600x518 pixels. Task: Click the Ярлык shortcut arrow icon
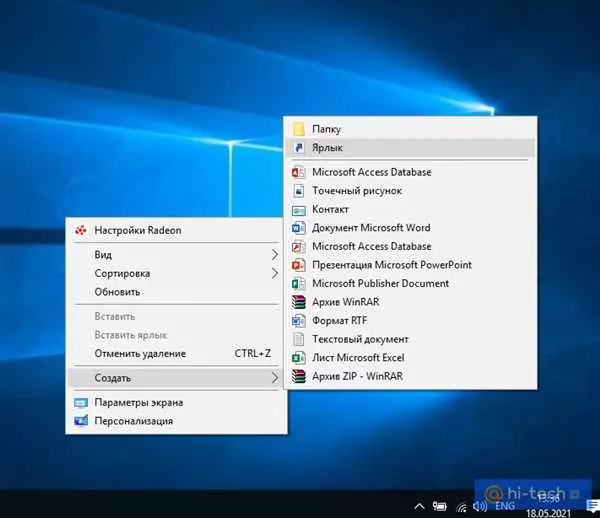click(298, 148)
